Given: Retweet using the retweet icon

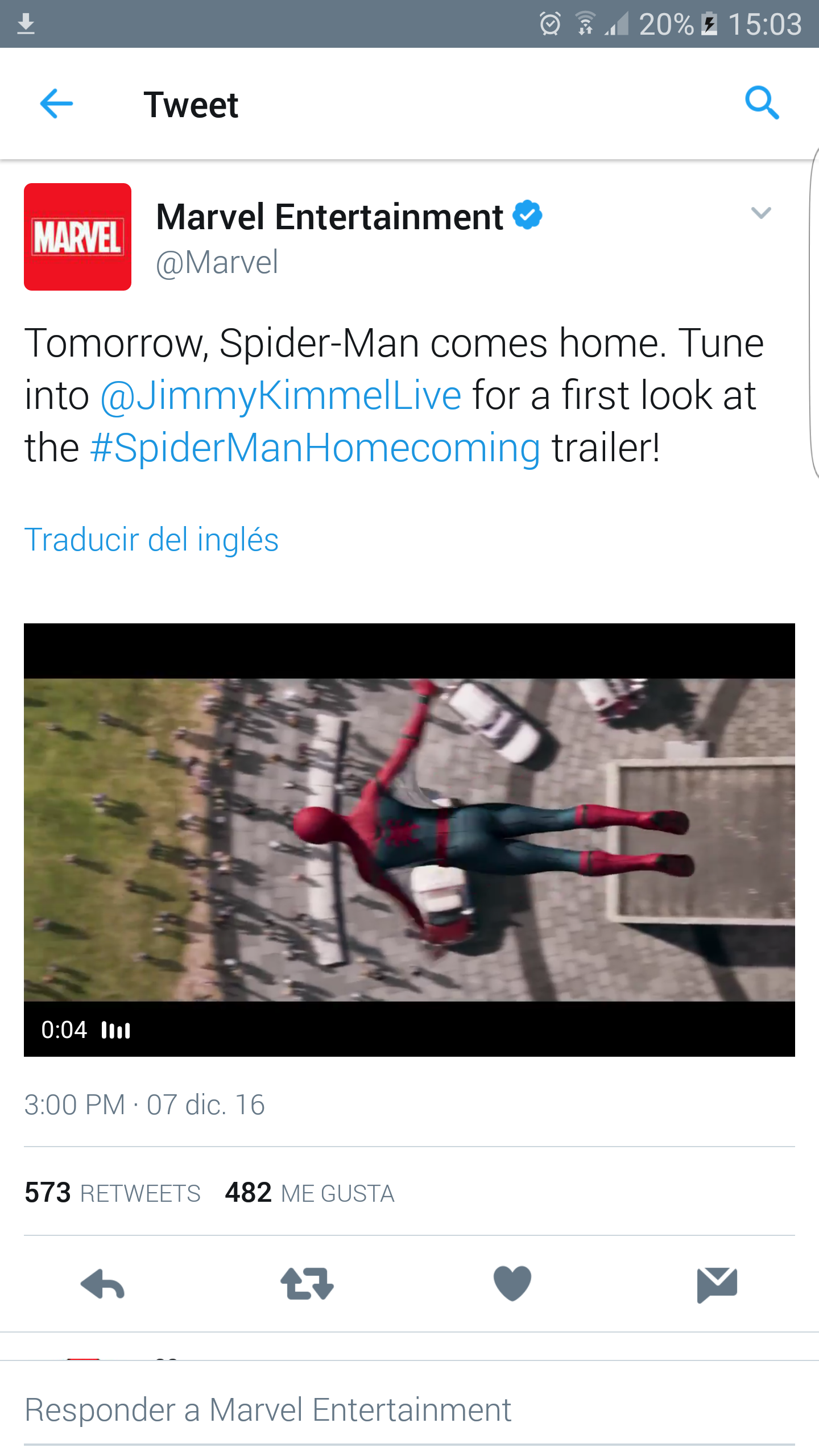Looking at the screenshot, I should pos(307,1284).
